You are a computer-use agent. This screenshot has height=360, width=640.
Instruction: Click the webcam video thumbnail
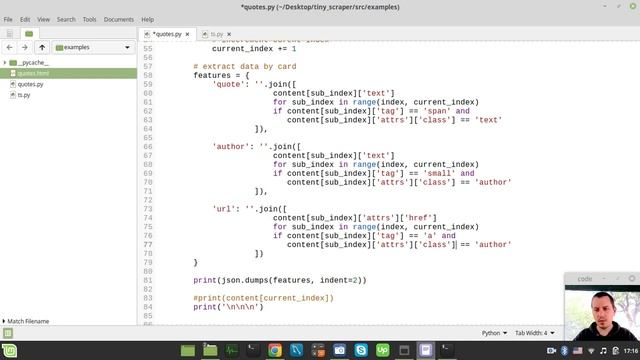pos(602,313)
